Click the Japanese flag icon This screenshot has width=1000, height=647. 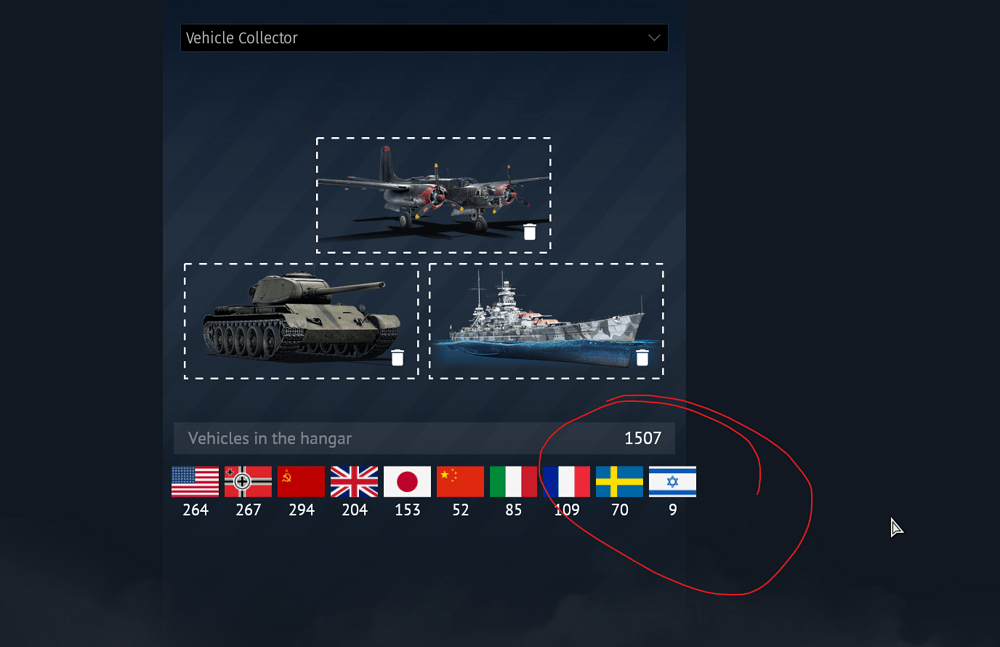pyautogui.click(x=407, y=482)
